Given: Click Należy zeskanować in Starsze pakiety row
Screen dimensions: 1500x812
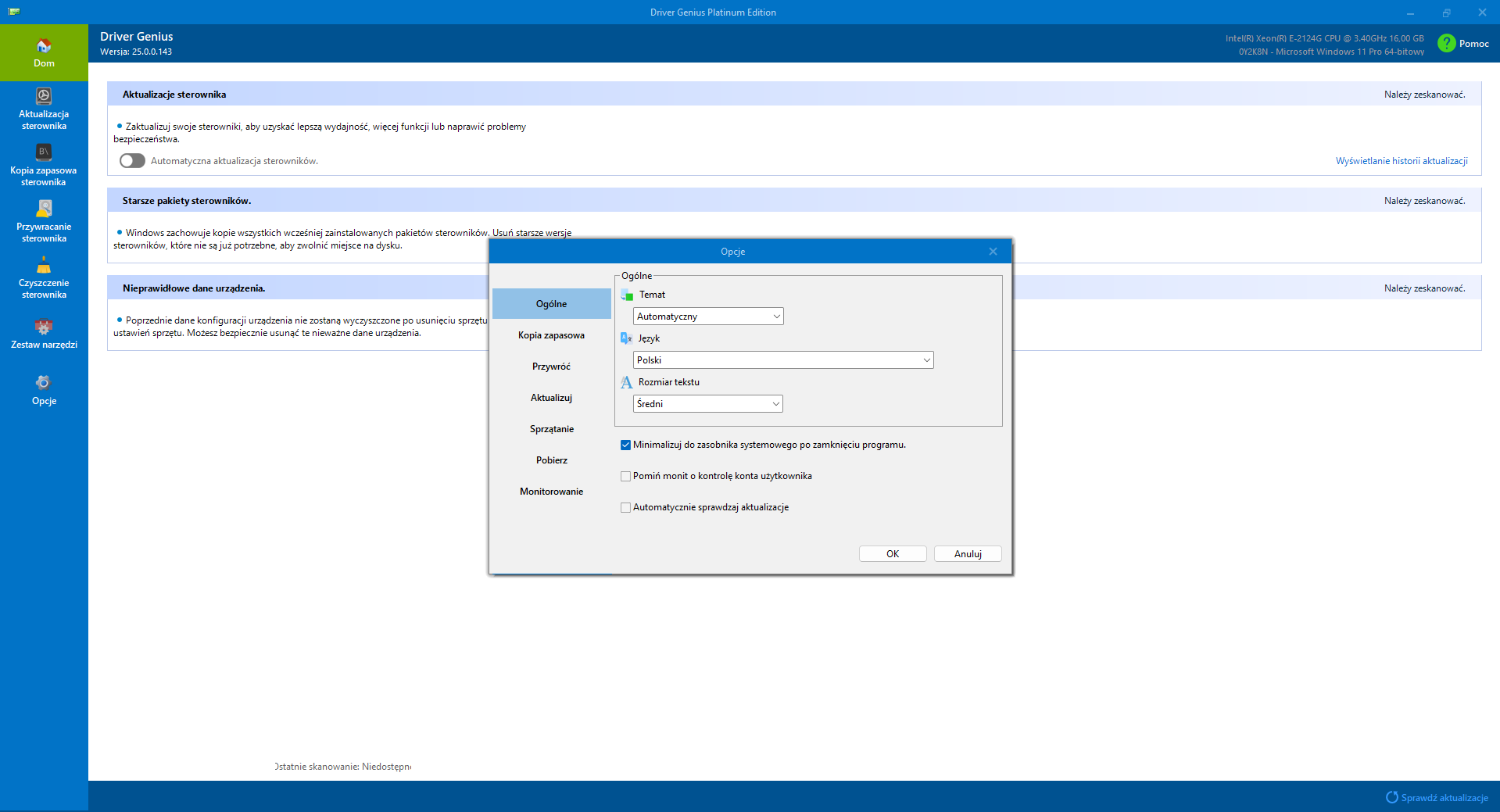Looking at the screenshot, I should [1425, 201].
